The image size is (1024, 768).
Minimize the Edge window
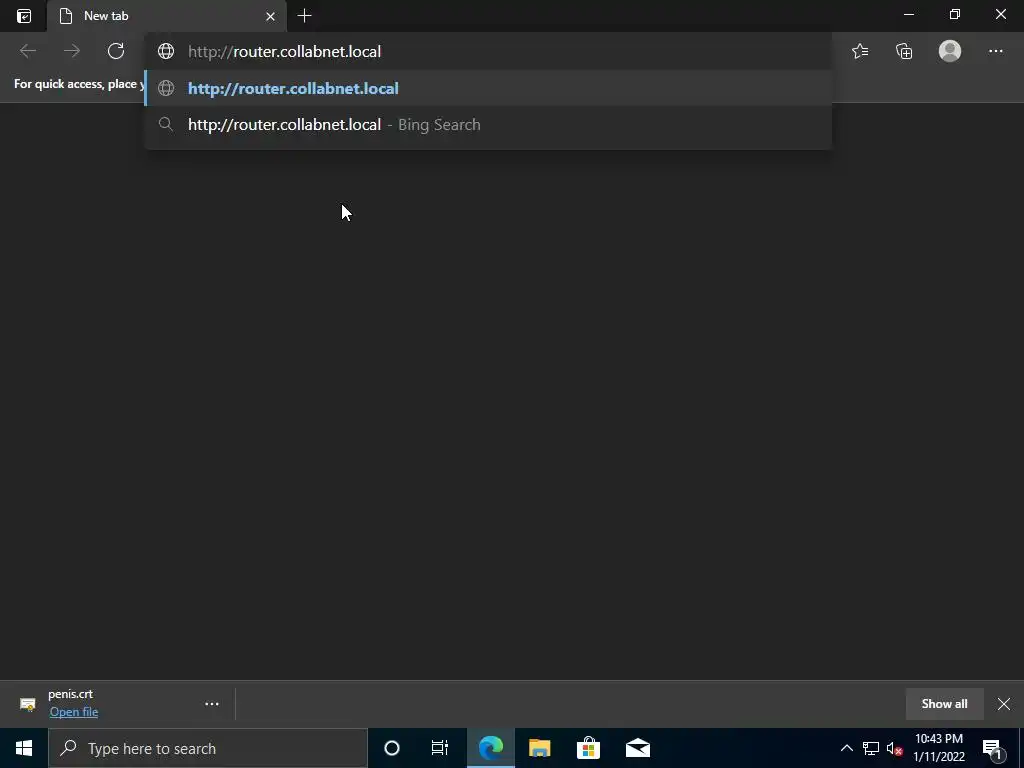click(909, 14)
